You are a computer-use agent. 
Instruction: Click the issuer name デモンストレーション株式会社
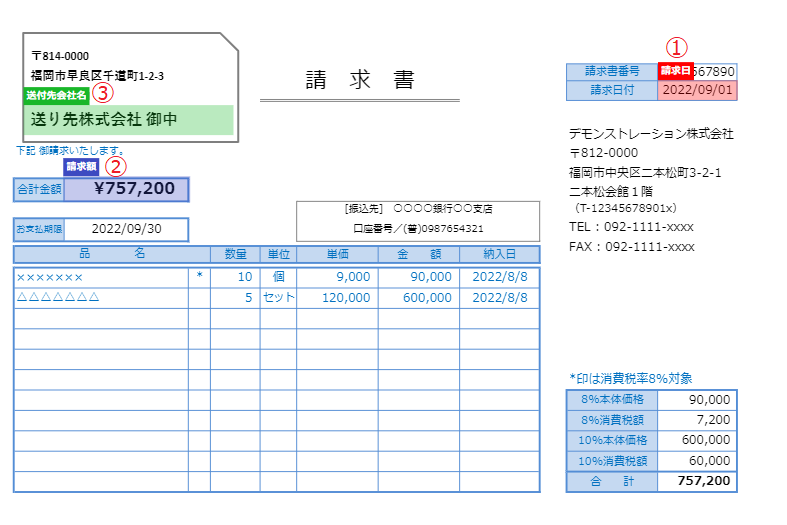[x=651, y=134]
